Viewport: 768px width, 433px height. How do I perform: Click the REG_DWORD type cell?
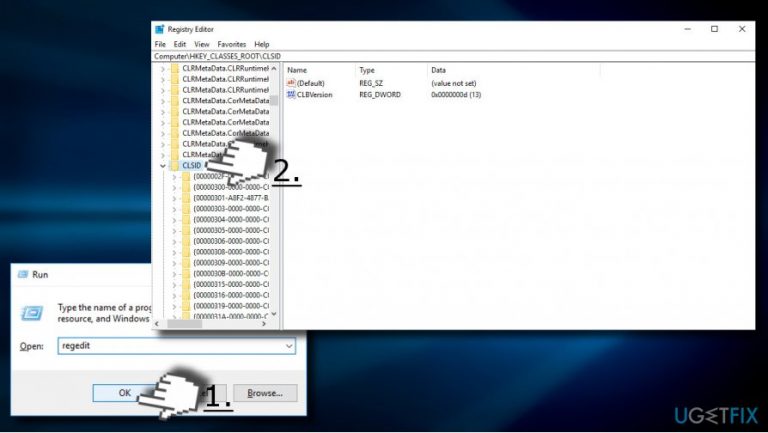tap(380, 95)
